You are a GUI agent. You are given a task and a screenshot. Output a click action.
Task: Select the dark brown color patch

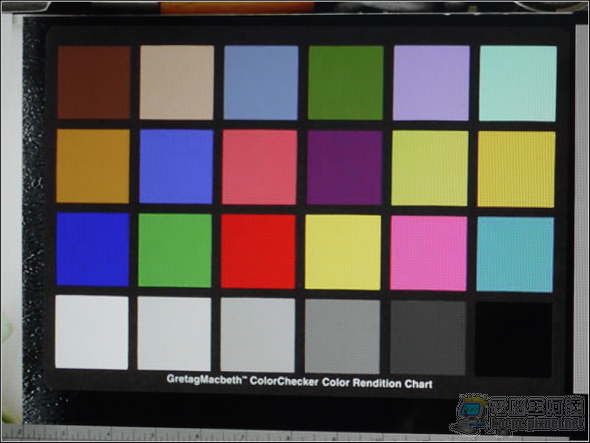pyautogui.click(x=94, y=82)
